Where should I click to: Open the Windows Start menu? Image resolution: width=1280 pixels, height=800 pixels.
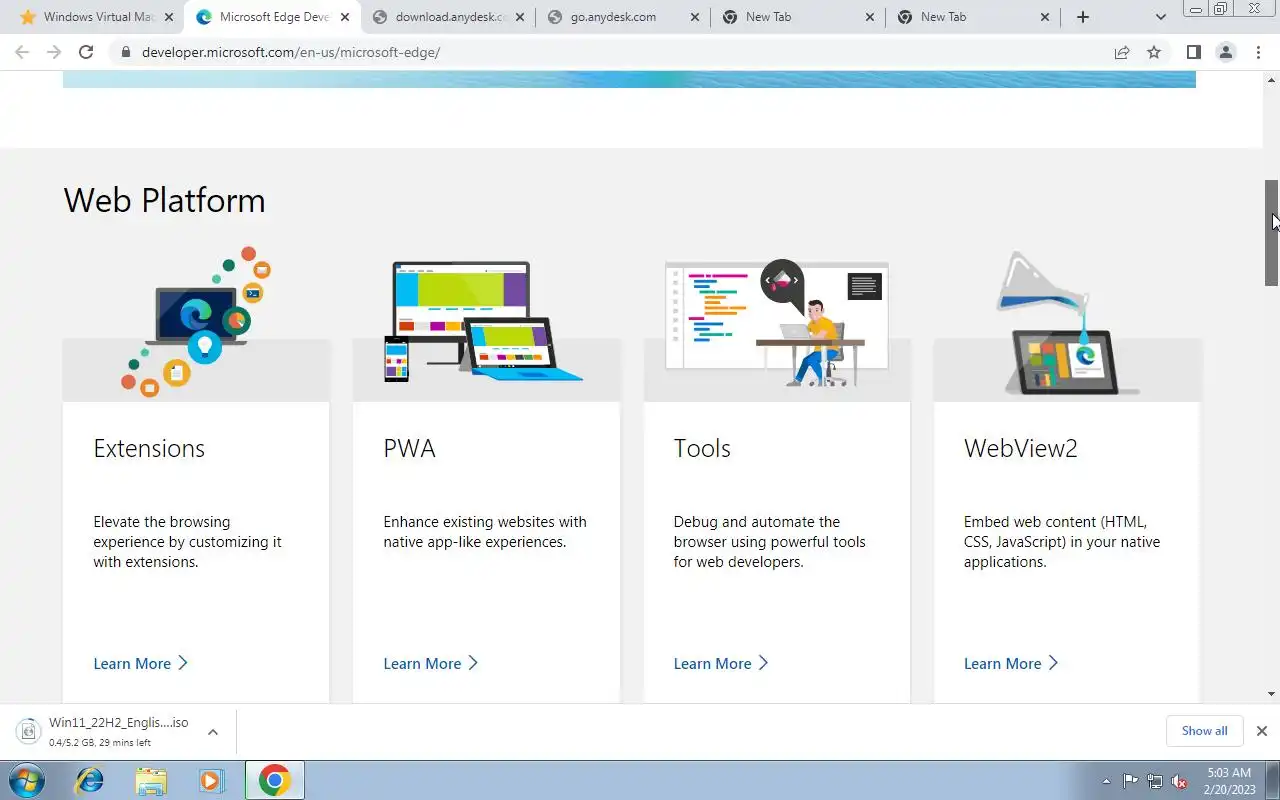[27, 780]
